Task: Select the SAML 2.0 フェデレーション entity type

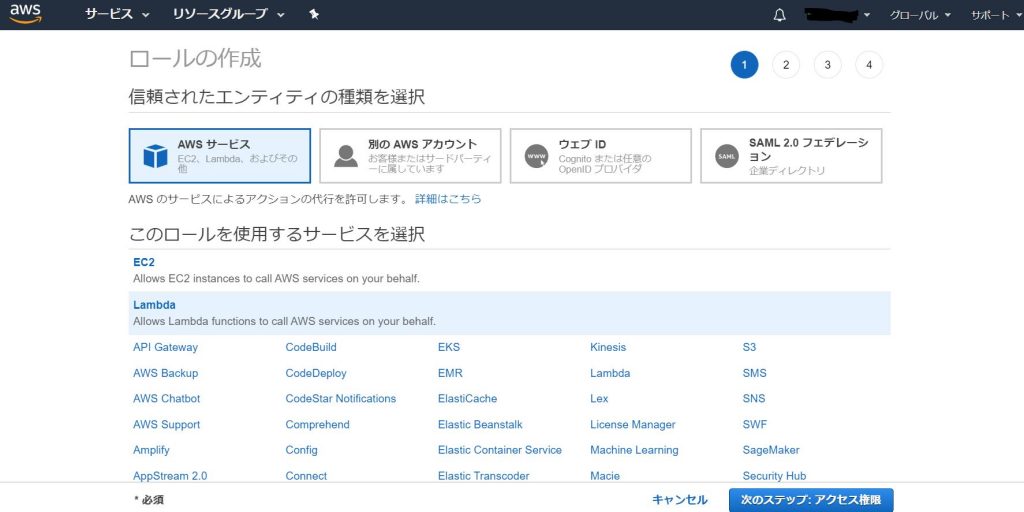Action: coord(791,156)
